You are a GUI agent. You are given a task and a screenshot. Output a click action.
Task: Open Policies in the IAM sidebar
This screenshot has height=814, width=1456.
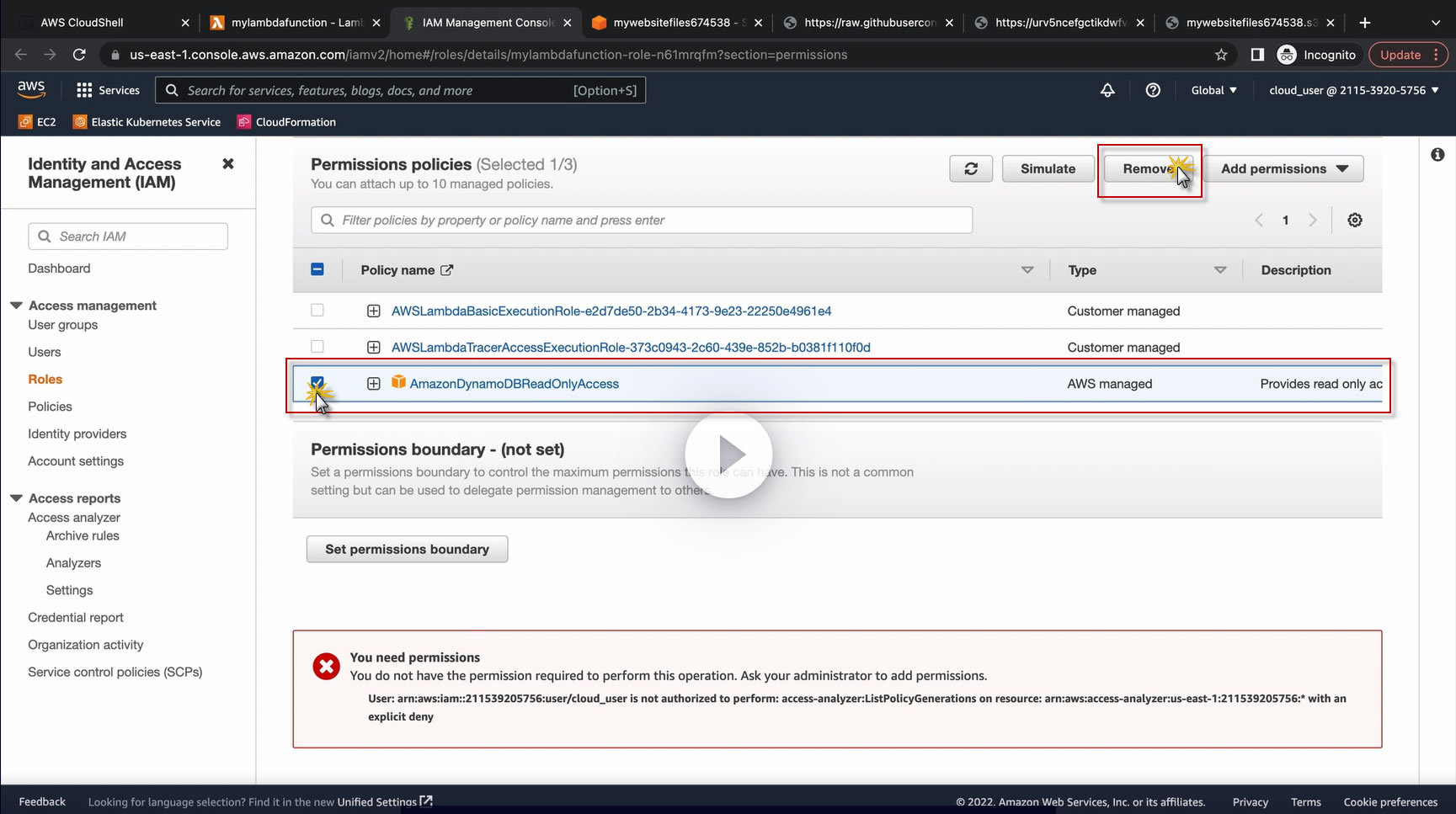tap(50, 407)
